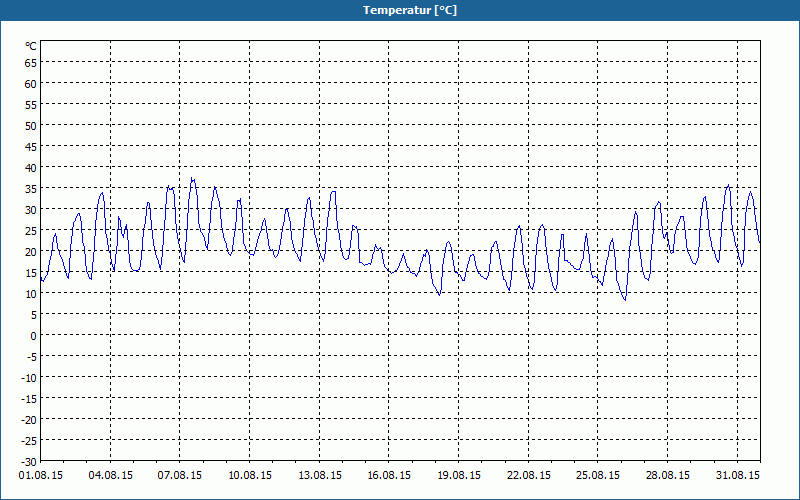
Task: Click the "Temperatur [°C]" chart title
Action: [410, 10]
